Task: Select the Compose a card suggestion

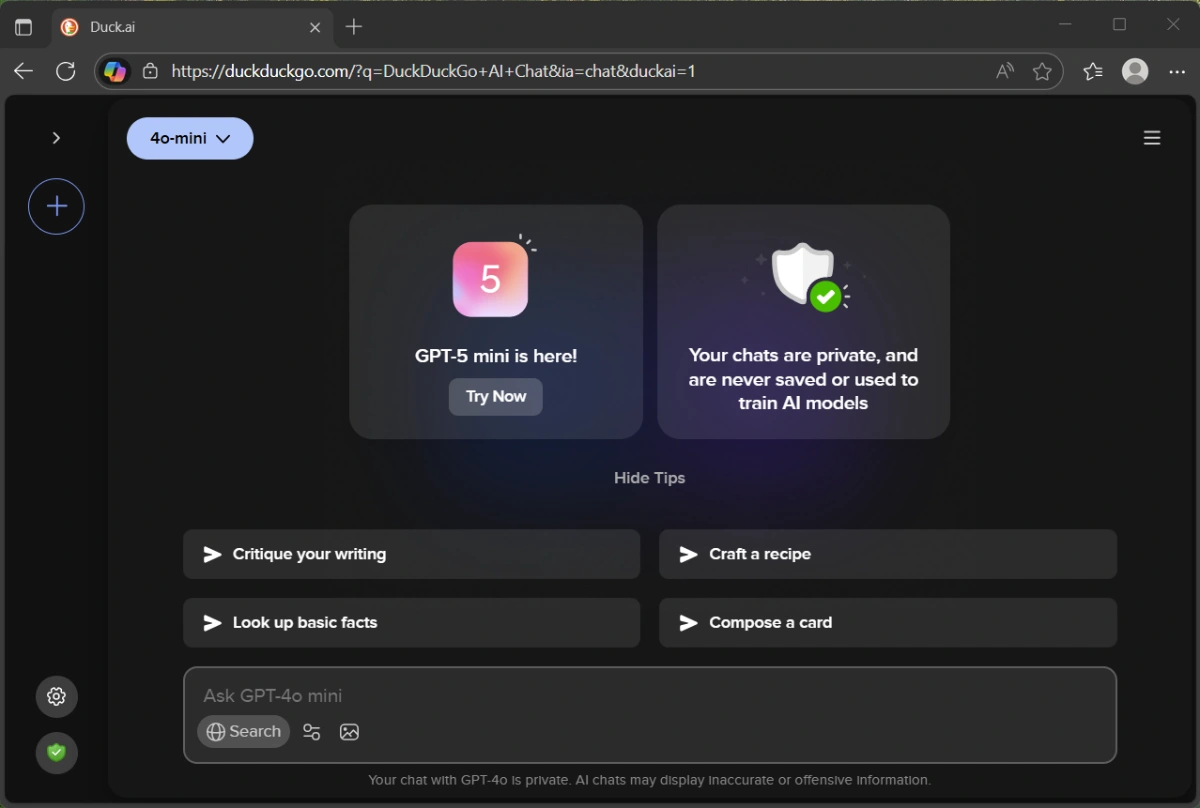Action: [x=888, y=622]
